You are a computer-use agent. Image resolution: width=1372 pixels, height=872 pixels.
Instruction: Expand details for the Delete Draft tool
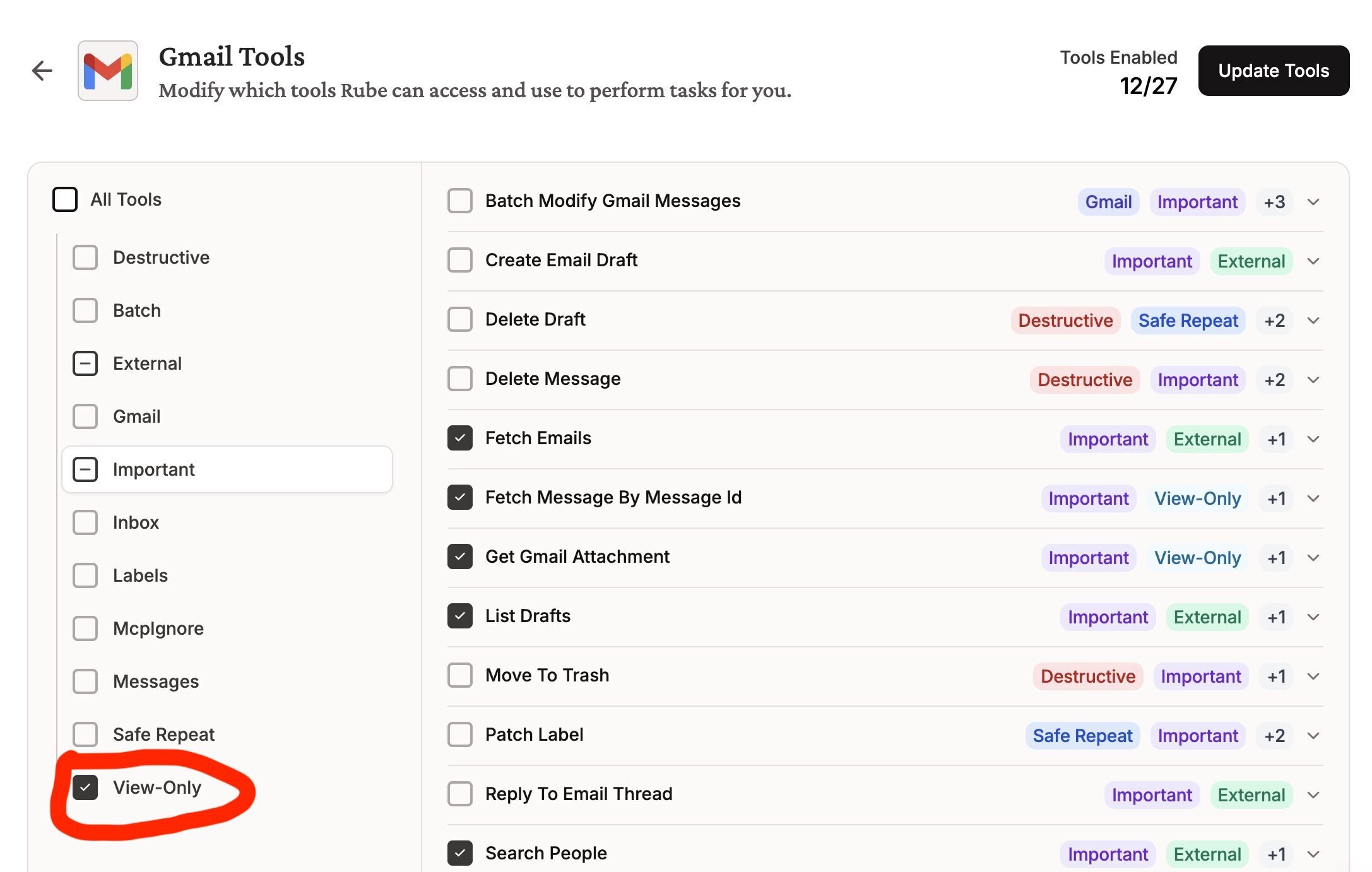click(x=1313, y=320)
